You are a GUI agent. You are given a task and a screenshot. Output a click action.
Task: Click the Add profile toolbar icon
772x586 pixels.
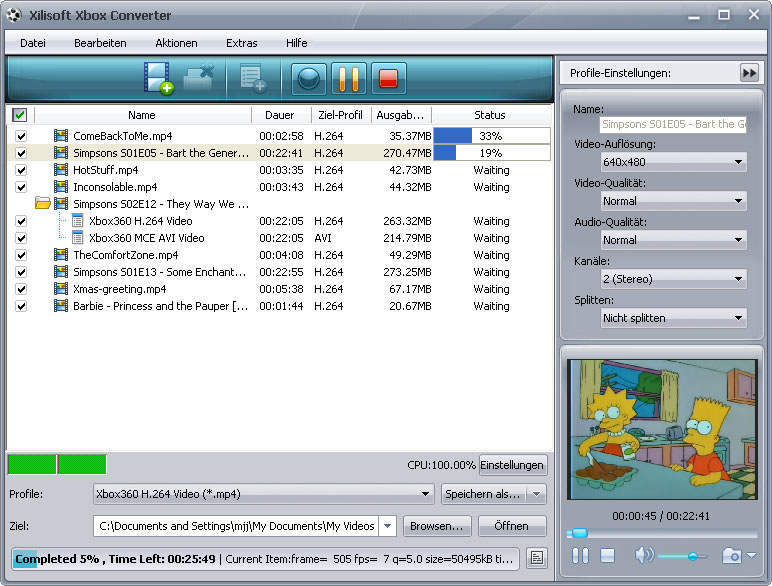point(253,78)
